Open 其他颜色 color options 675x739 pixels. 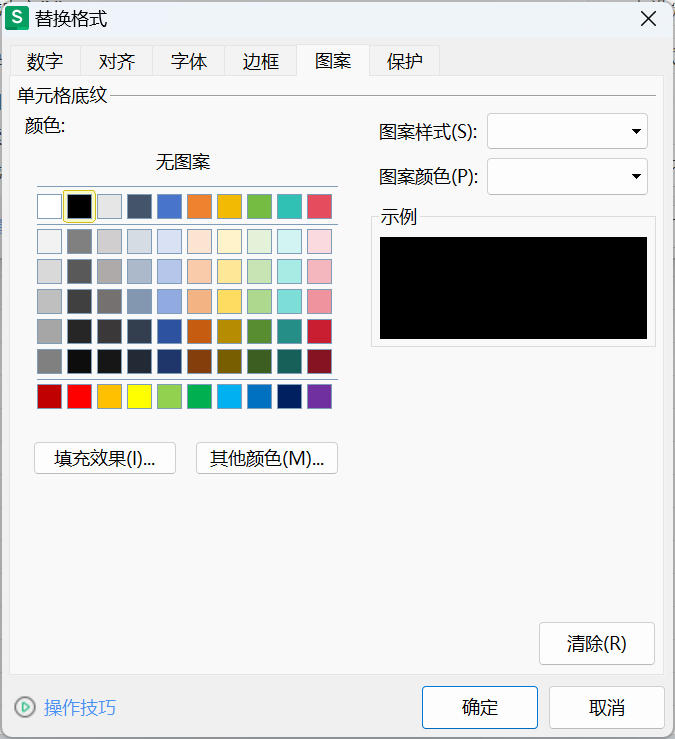tap(267, 458)
